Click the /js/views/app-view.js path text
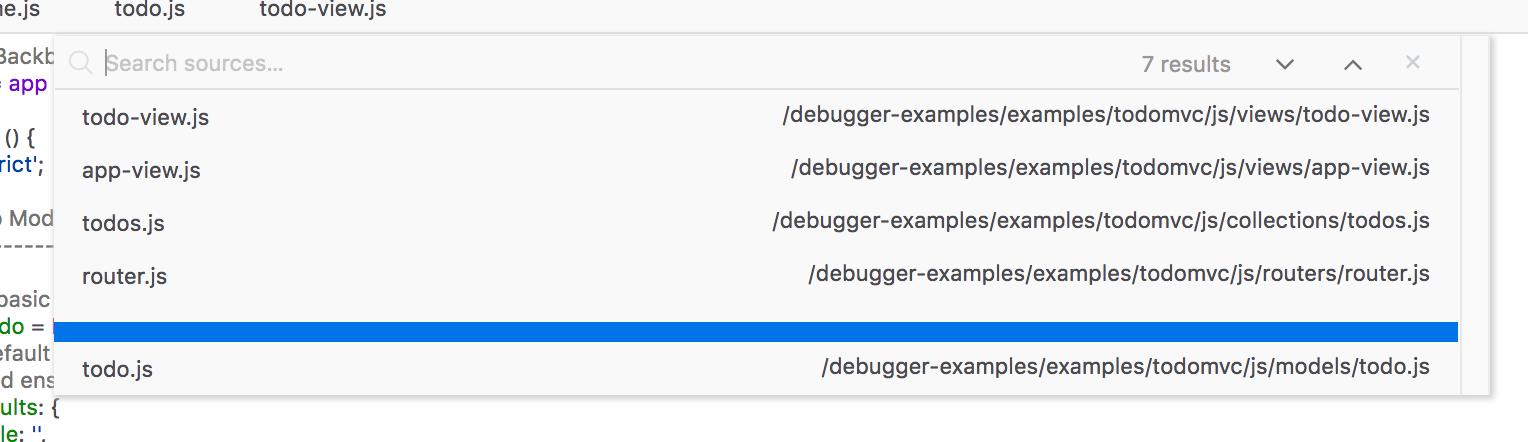The height and width of the screenshot is (442, 1528). point(1109,168)
